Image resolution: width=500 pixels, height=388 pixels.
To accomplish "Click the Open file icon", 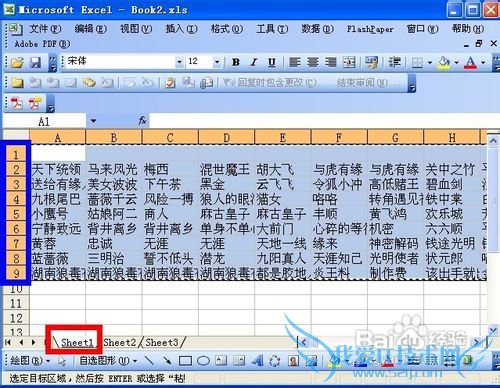I will pyautogui.click(x=17, y=62).
